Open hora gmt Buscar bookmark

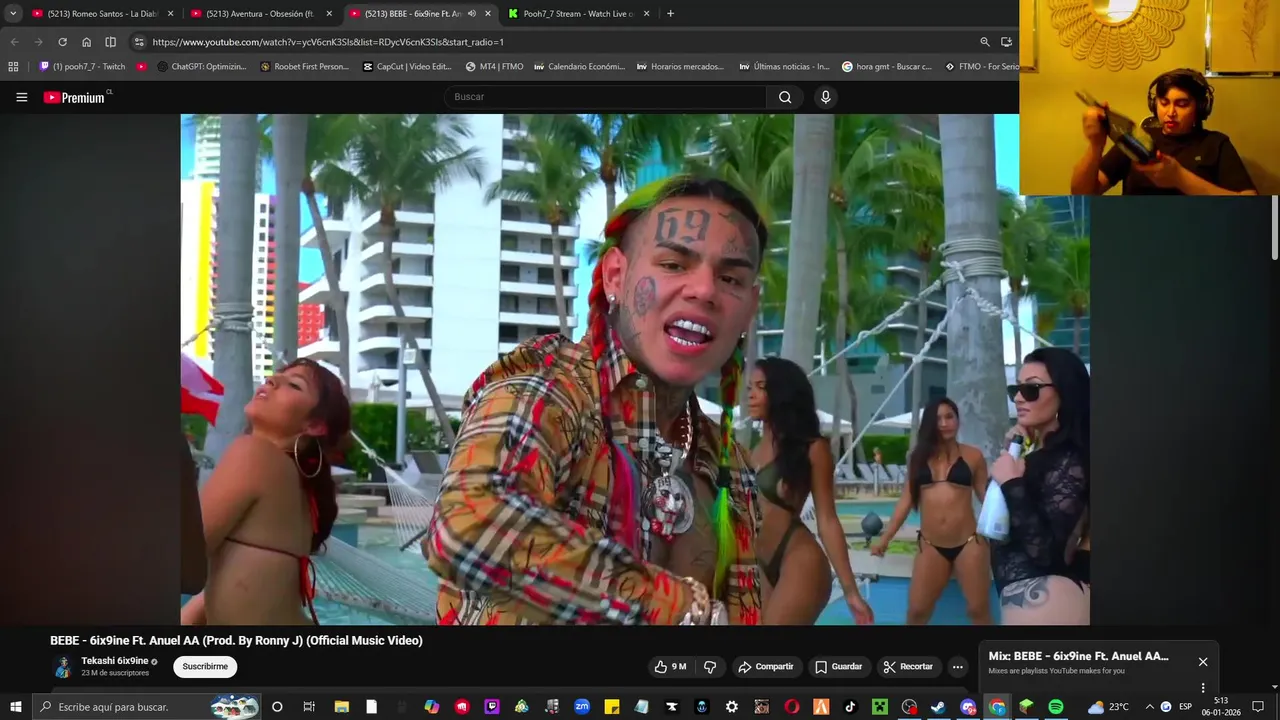pyautogui.click(x=887, y=67)
